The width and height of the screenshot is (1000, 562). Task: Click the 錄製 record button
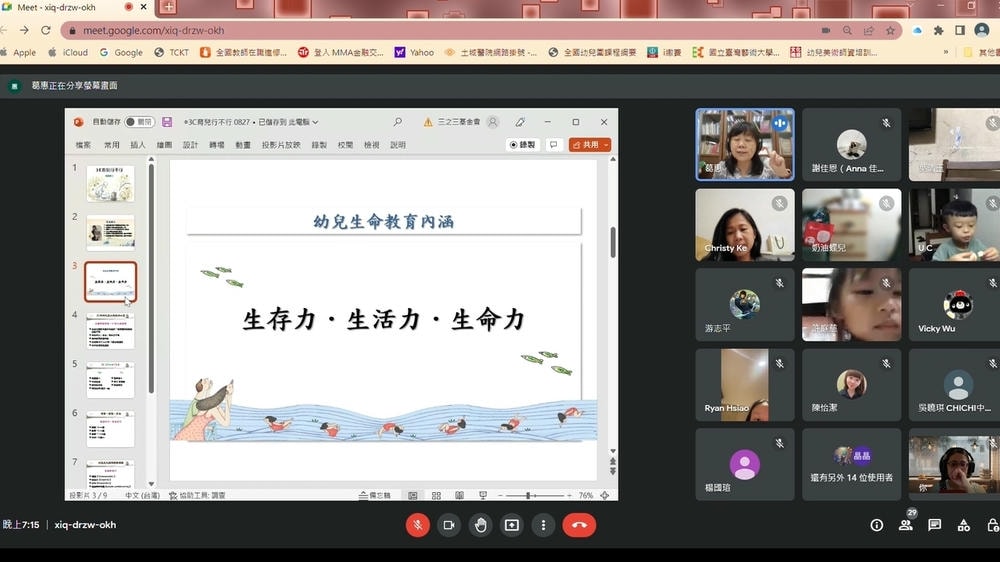tap(523, 145)
